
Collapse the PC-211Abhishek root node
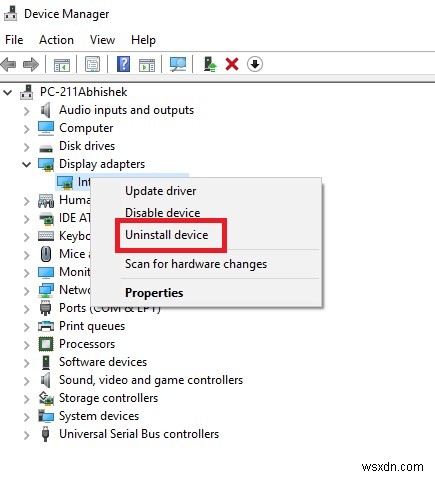click(7, 92)
